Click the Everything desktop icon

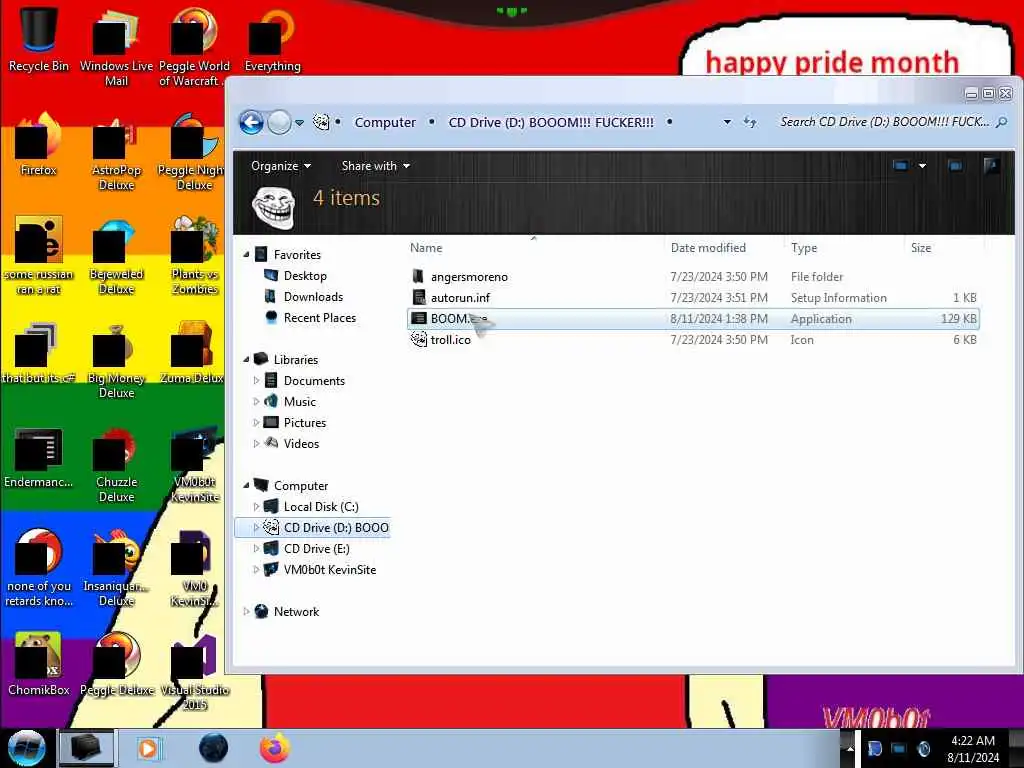(x=272, y=40)
